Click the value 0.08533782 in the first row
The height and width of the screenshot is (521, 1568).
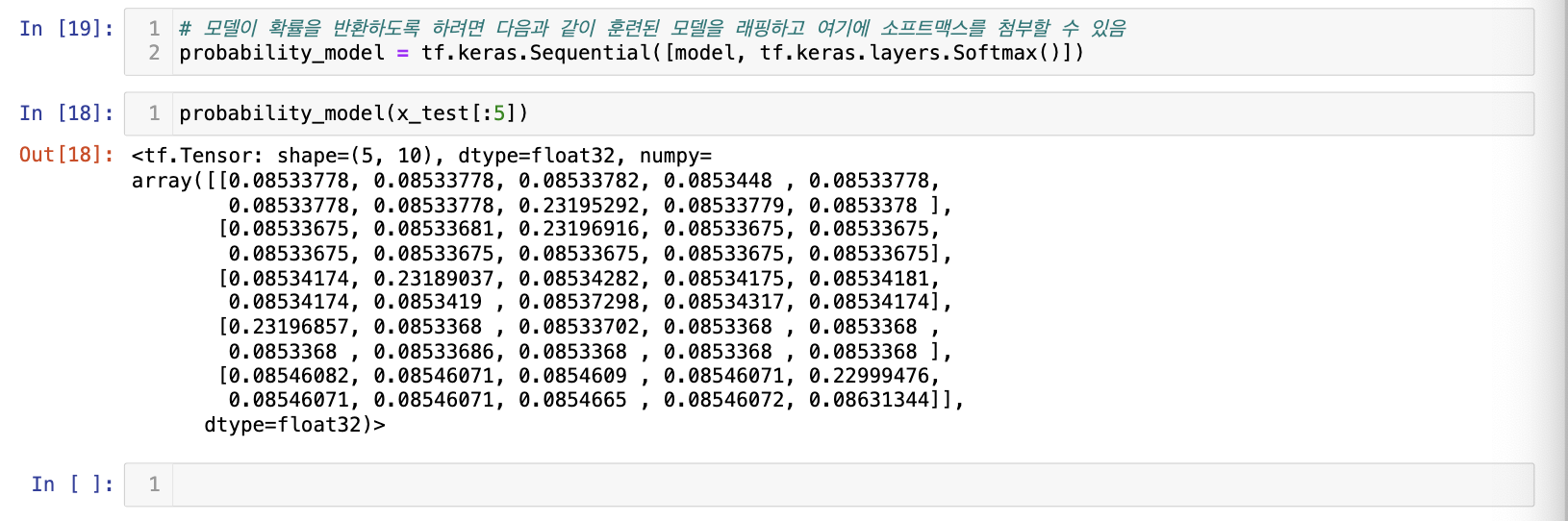(578, 181)
